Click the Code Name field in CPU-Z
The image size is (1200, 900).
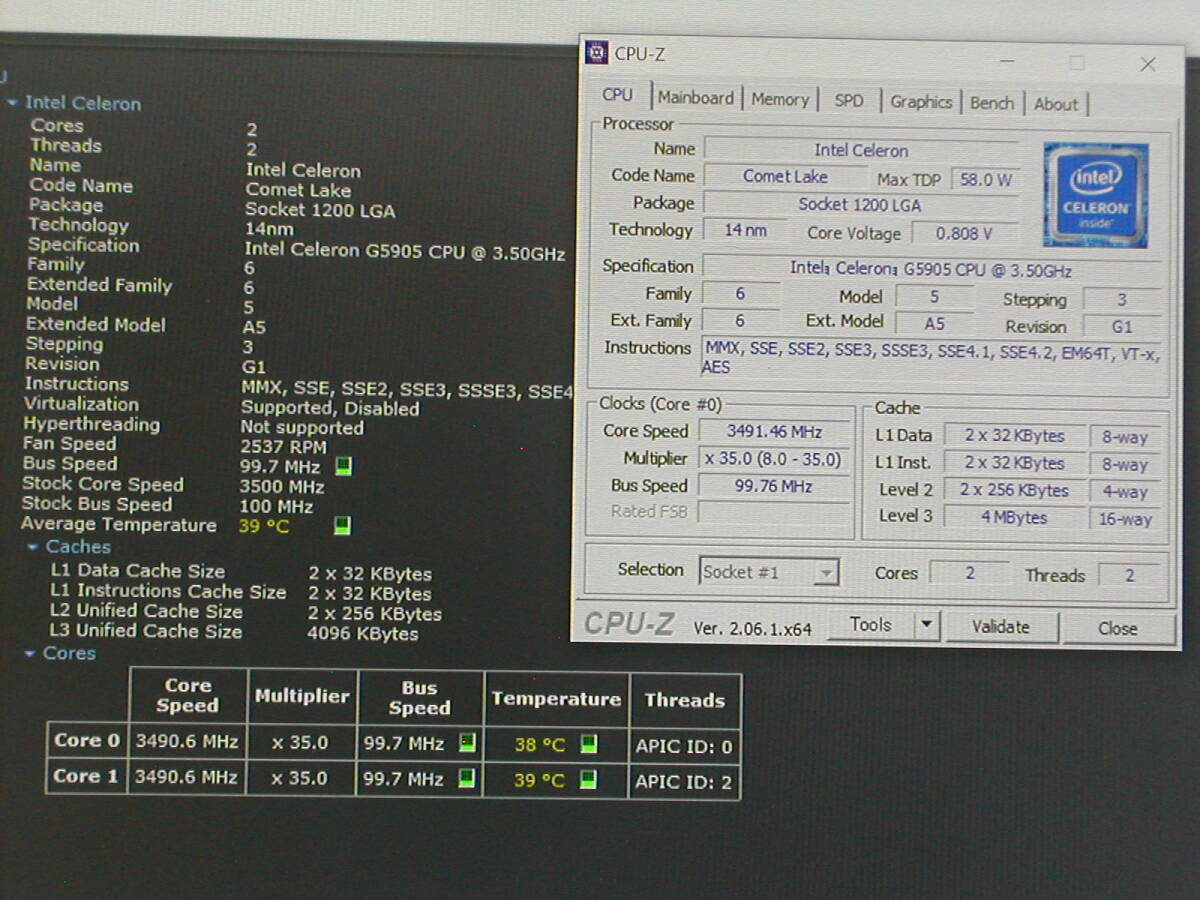pyautogui.click(x=784, y=177)
